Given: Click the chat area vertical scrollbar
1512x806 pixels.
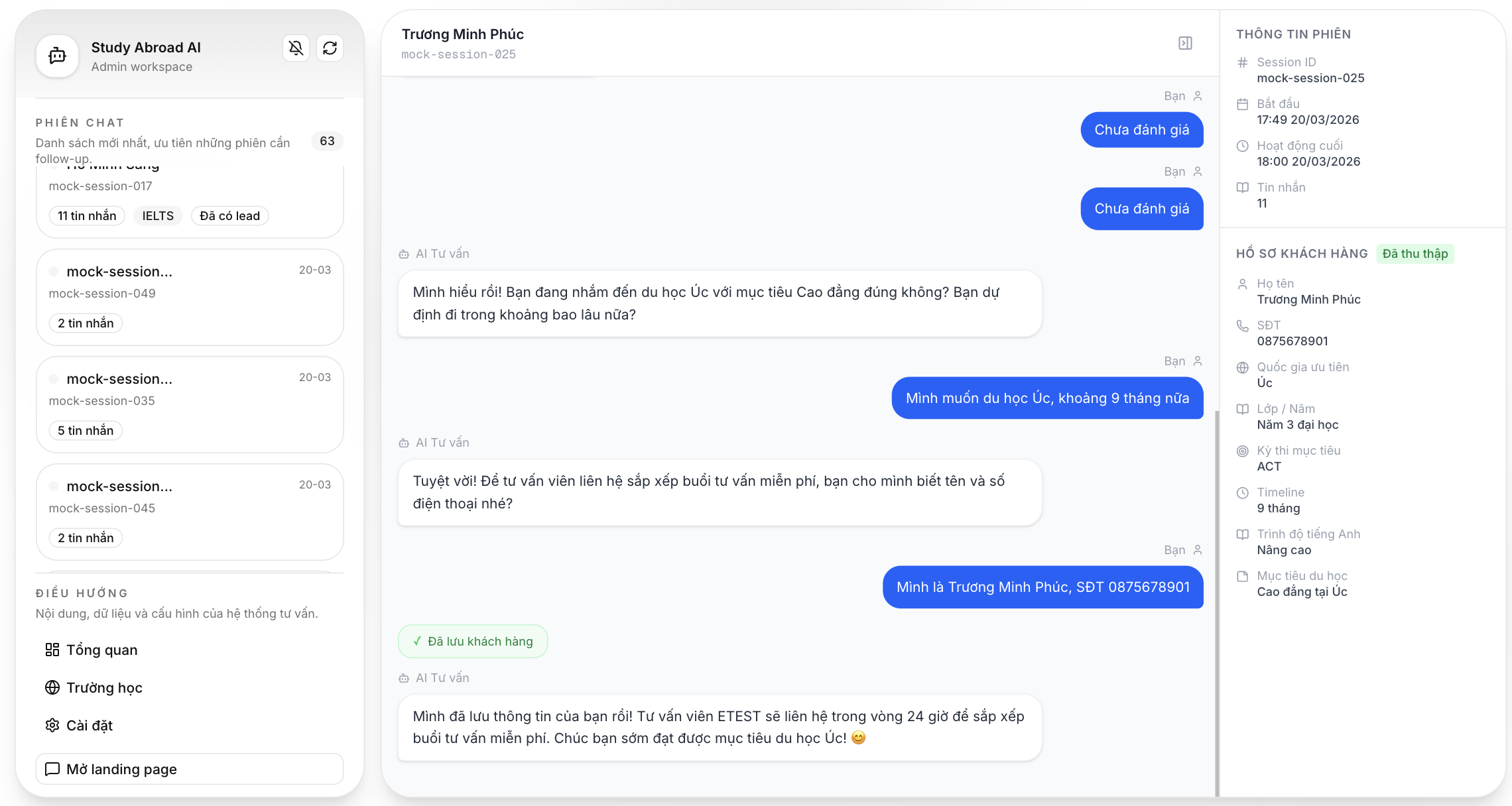Looking at the screenshot, I should point(1217,603).
